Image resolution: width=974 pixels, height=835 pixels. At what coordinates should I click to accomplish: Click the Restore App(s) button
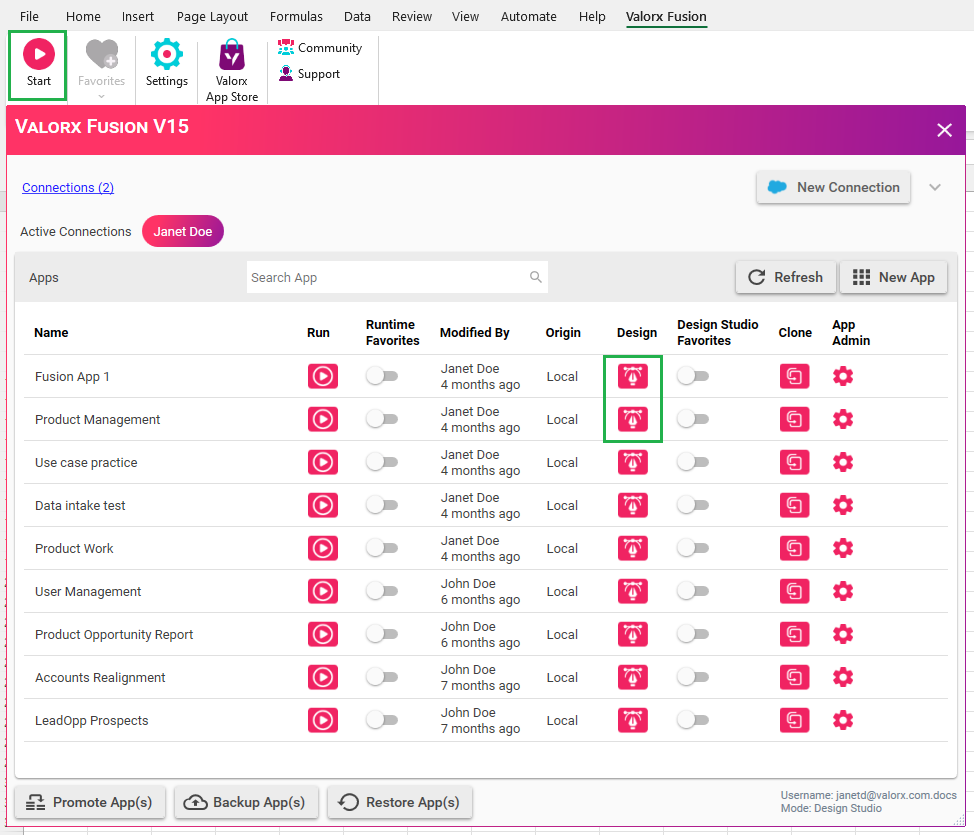399,802
